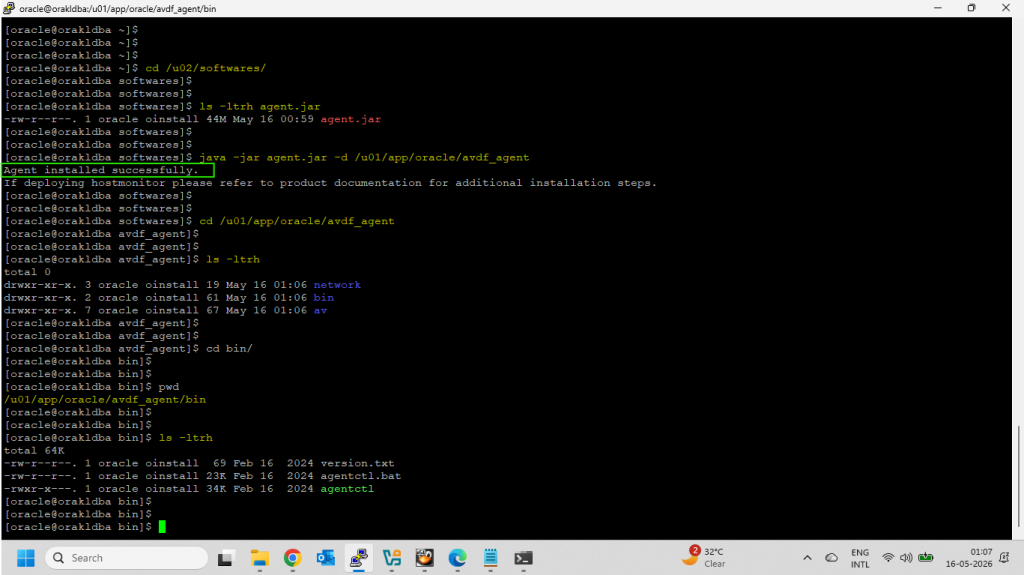Click 'Agent installed successfully.' message
This screenshot has width=1024, height=575.
point(101,170)
